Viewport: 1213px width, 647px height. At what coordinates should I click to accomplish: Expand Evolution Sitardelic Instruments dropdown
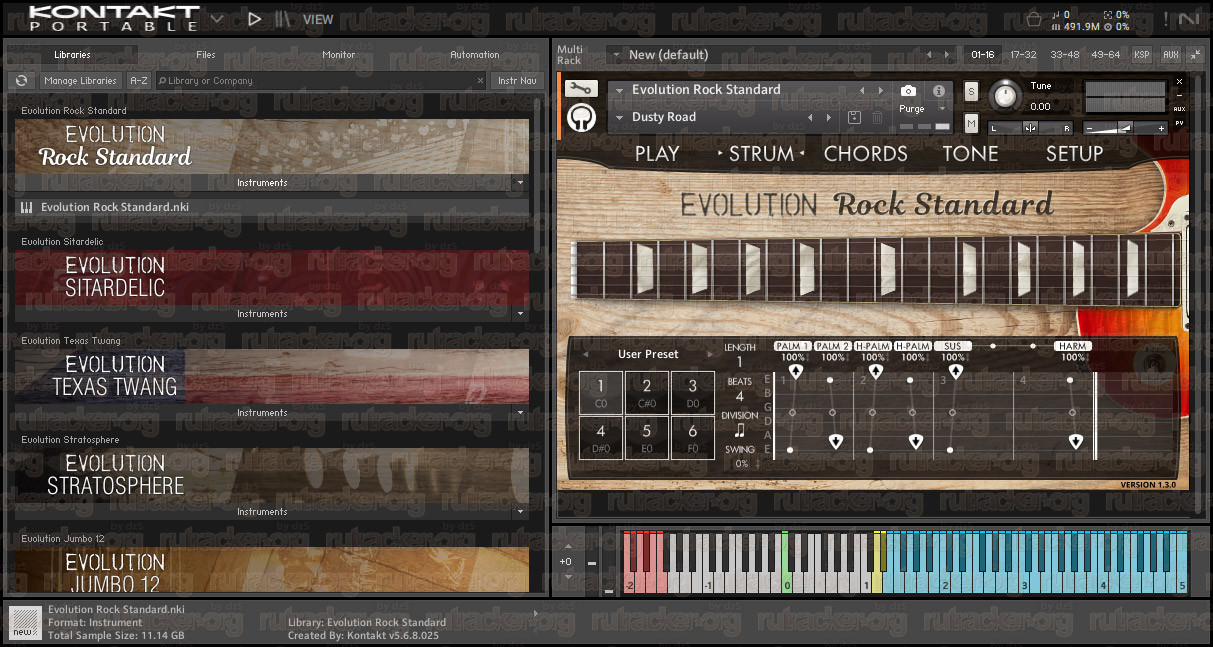point(519,314)
